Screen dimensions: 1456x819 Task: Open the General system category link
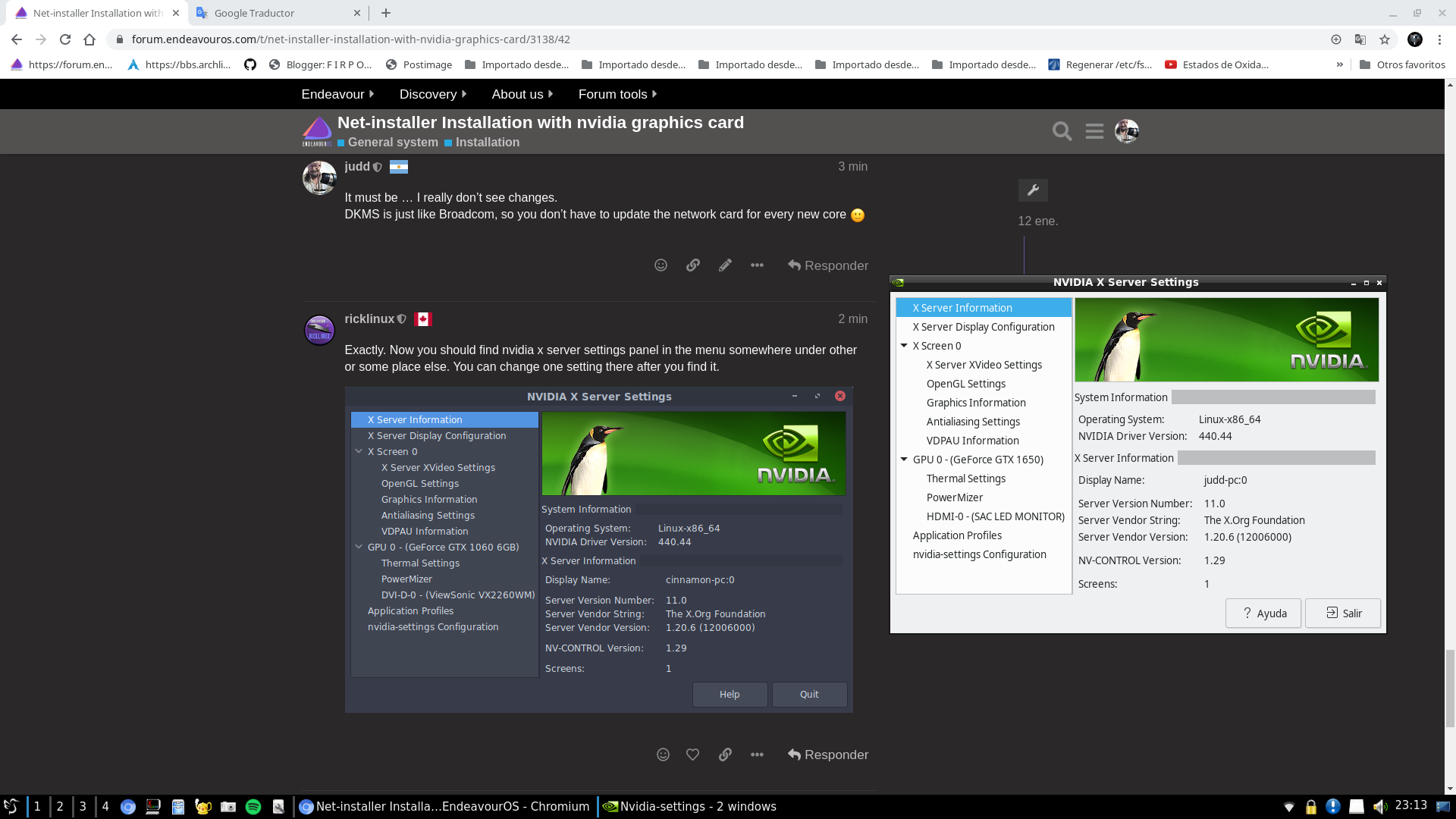point(388,143)
